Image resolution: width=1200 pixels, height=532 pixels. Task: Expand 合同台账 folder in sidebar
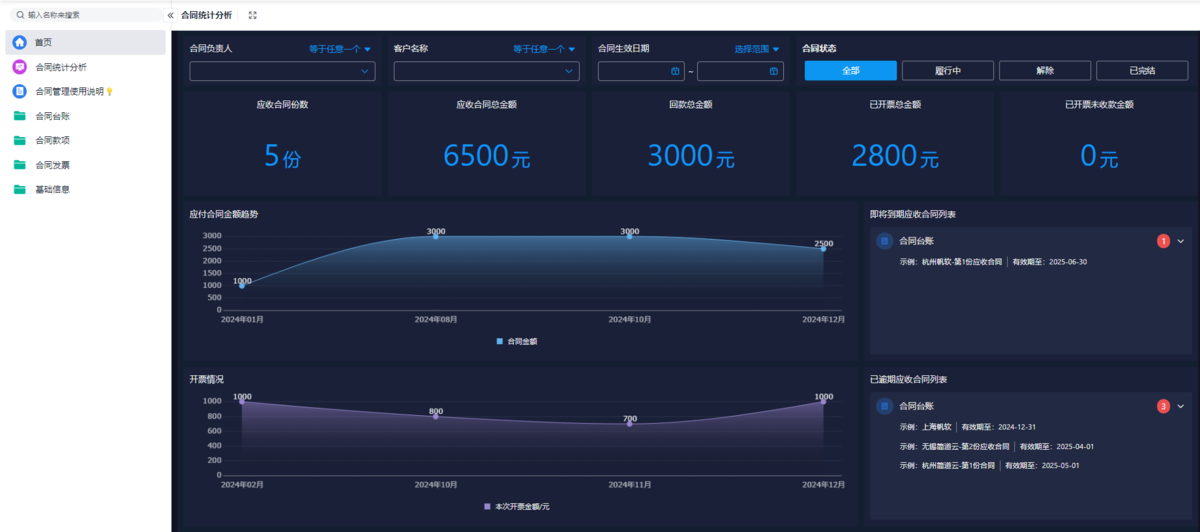[x=85, y=116]
